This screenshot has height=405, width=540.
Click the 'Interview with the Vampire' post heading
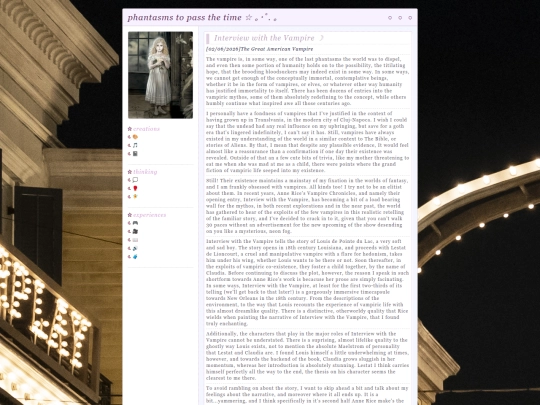click(264, 38)
